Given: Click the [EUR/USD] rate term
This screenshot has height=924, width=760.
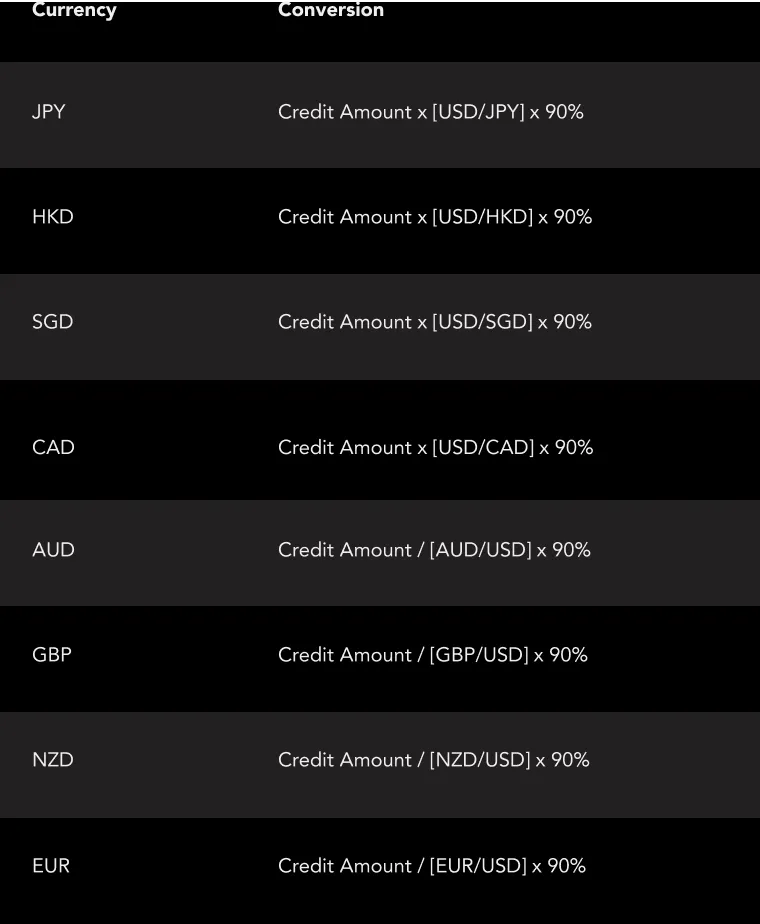Looking at the screenshot, I should click(478, 866).
